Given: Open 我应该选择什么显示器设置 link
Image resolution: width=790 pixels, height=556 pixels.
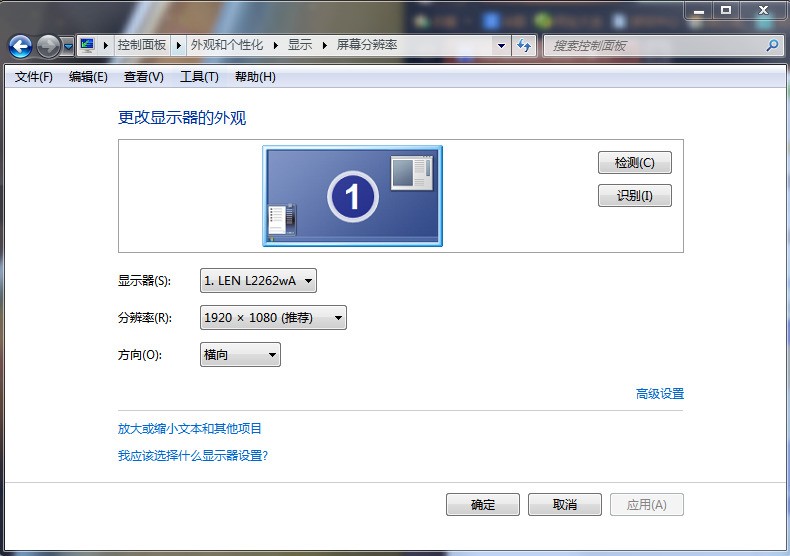Looking at the screenshot, I should pos(193,456).
